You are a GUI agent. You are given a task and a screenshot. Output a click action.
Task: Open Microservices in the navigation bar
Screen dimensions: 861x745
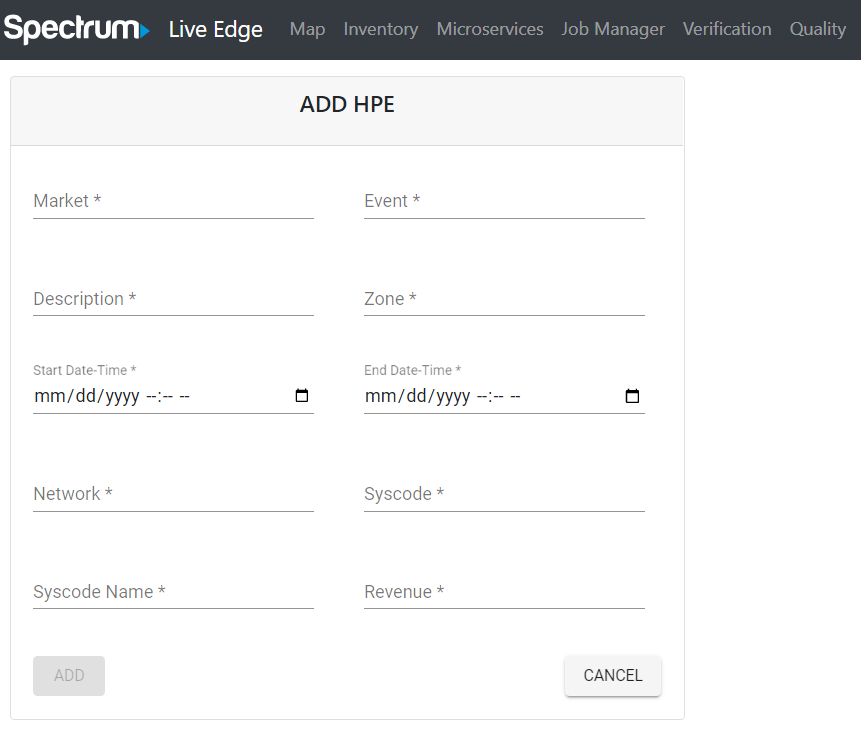490,29
